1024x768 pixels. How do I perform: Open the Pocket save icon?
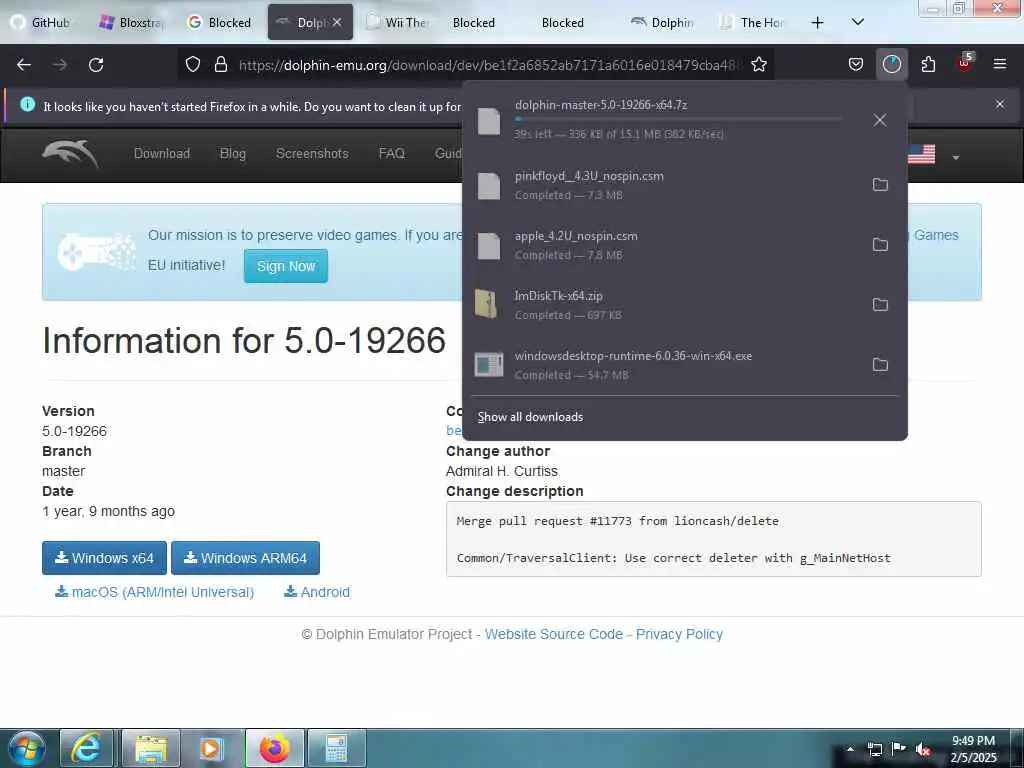point(856,65)
